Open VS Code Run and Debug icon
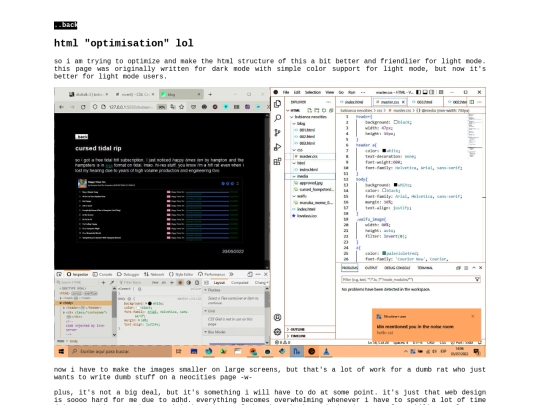 pos(277,147)
